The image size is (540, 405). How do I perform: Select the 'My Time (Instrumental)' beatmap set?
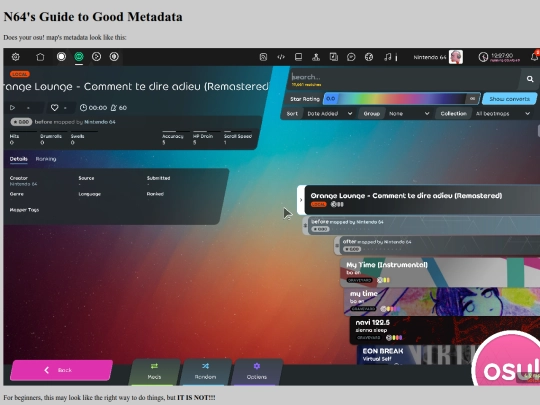pyautogui.click(x=440, y=272)
